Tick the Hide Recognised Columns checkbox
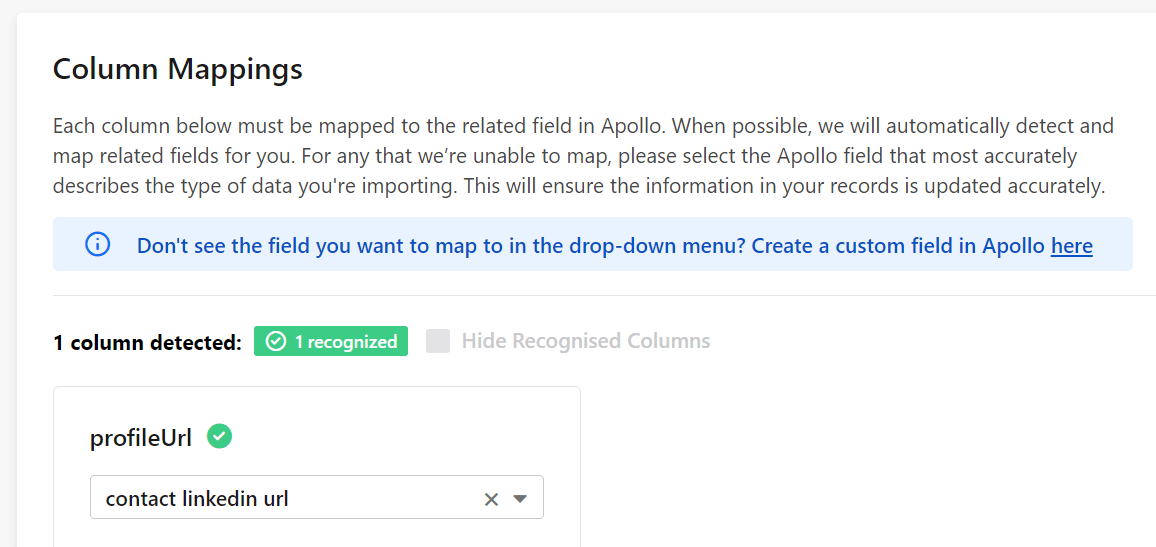The height and width of the screenshot is (547, 1156). point(438,341)
